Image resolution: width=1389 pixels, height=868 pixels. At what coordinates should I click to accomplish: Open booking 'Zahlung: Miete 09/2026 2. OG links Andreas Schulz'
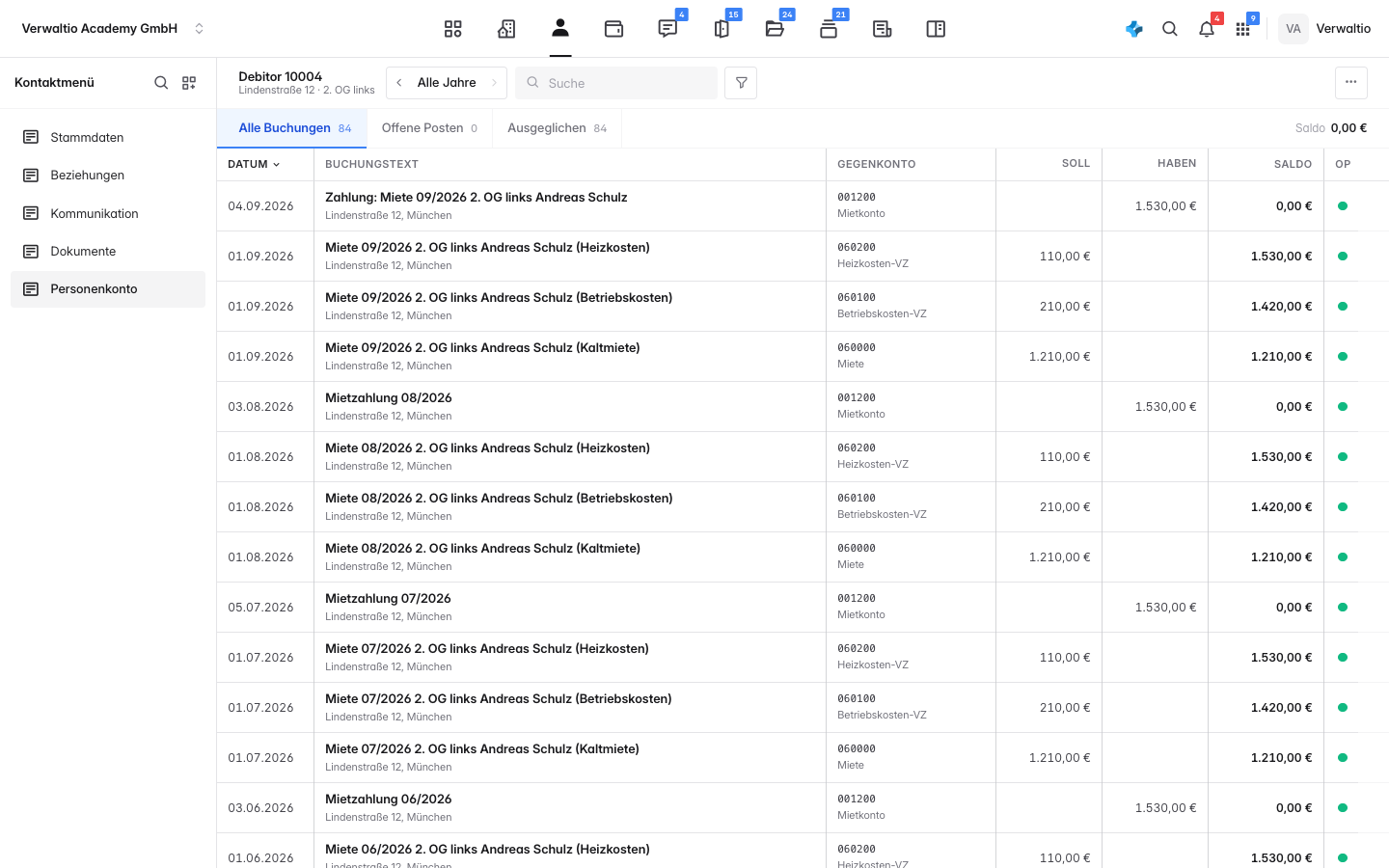point(477,198)
